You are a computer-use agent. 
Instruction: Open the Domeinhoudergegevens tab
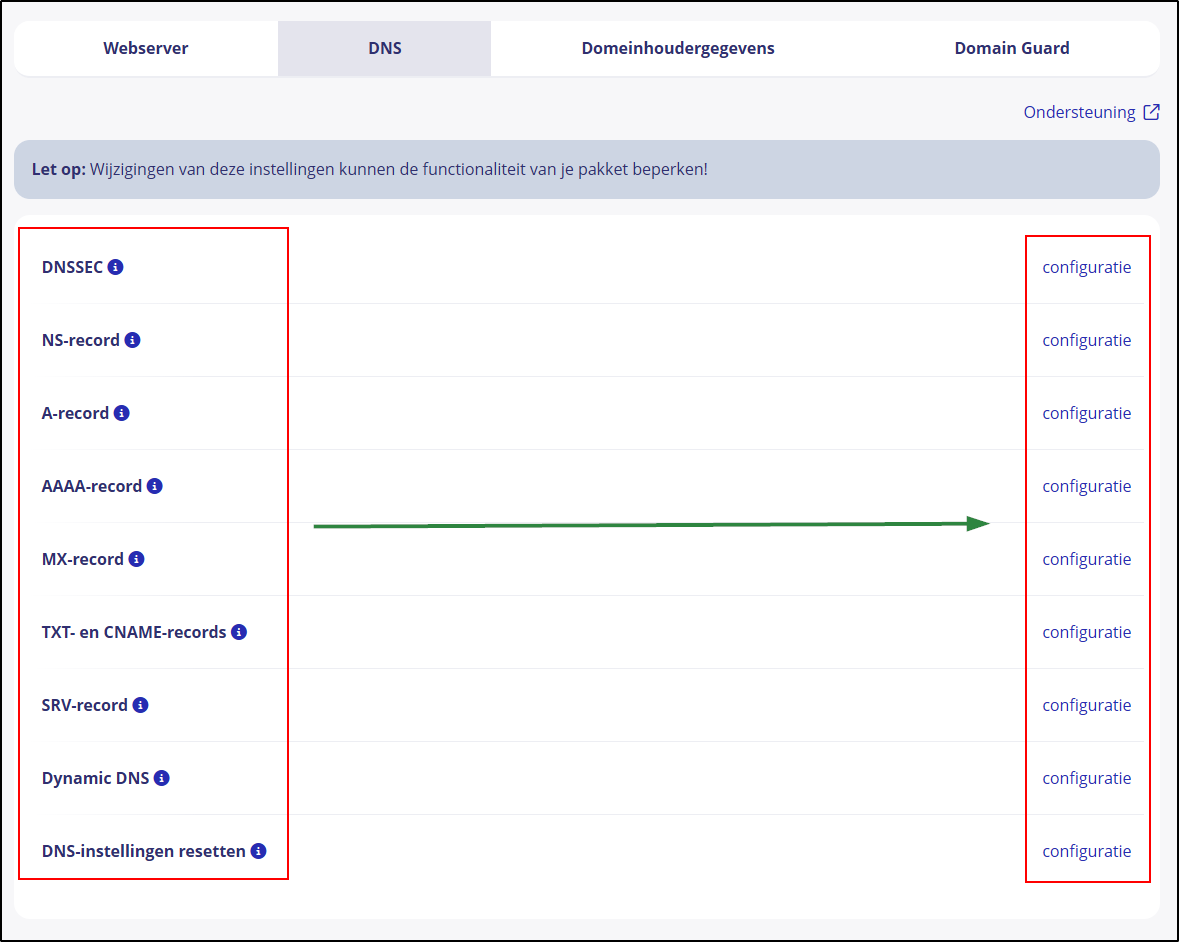coord(678,48)
